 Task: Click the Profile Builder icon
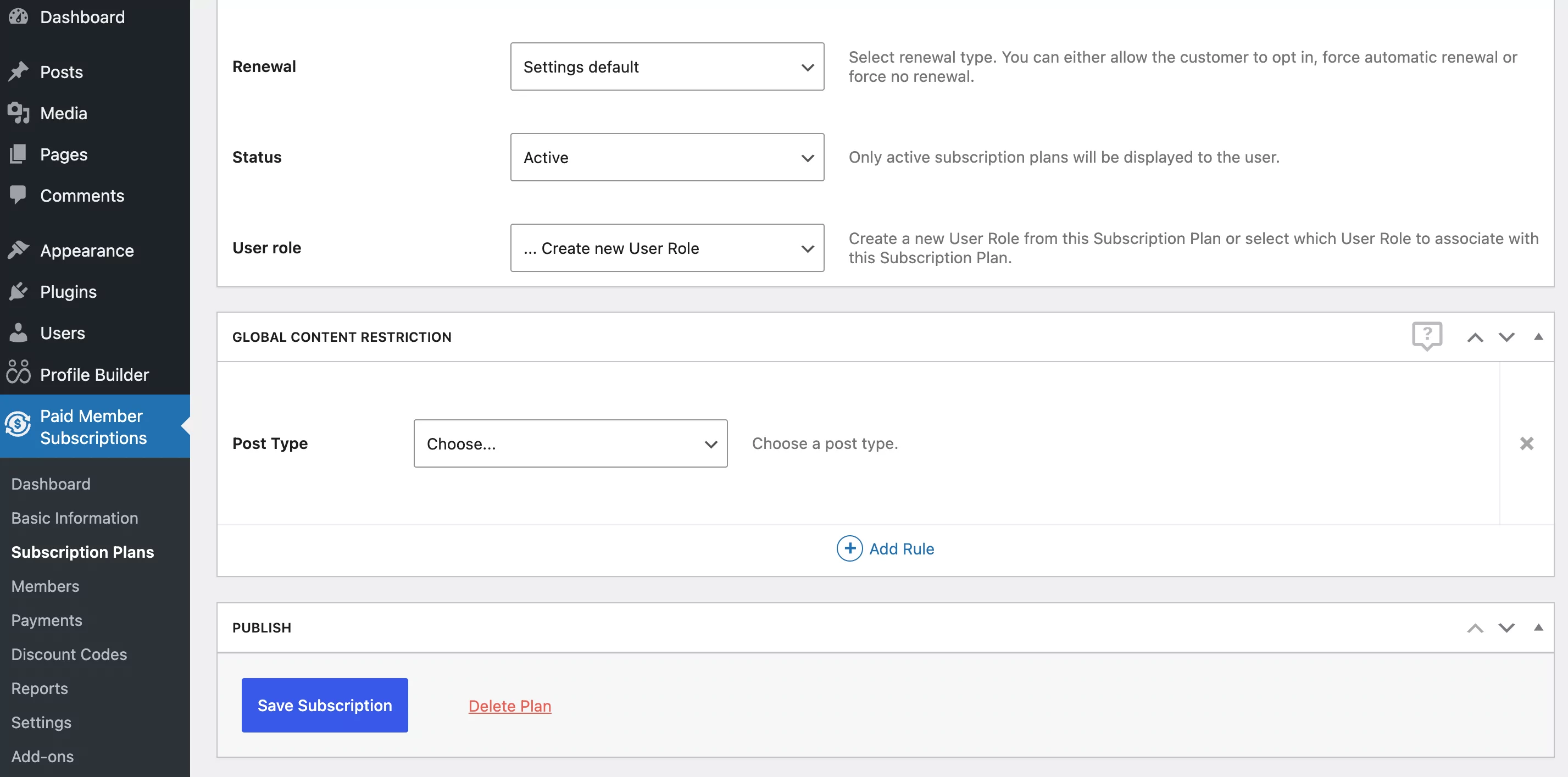tap(18, 372)
